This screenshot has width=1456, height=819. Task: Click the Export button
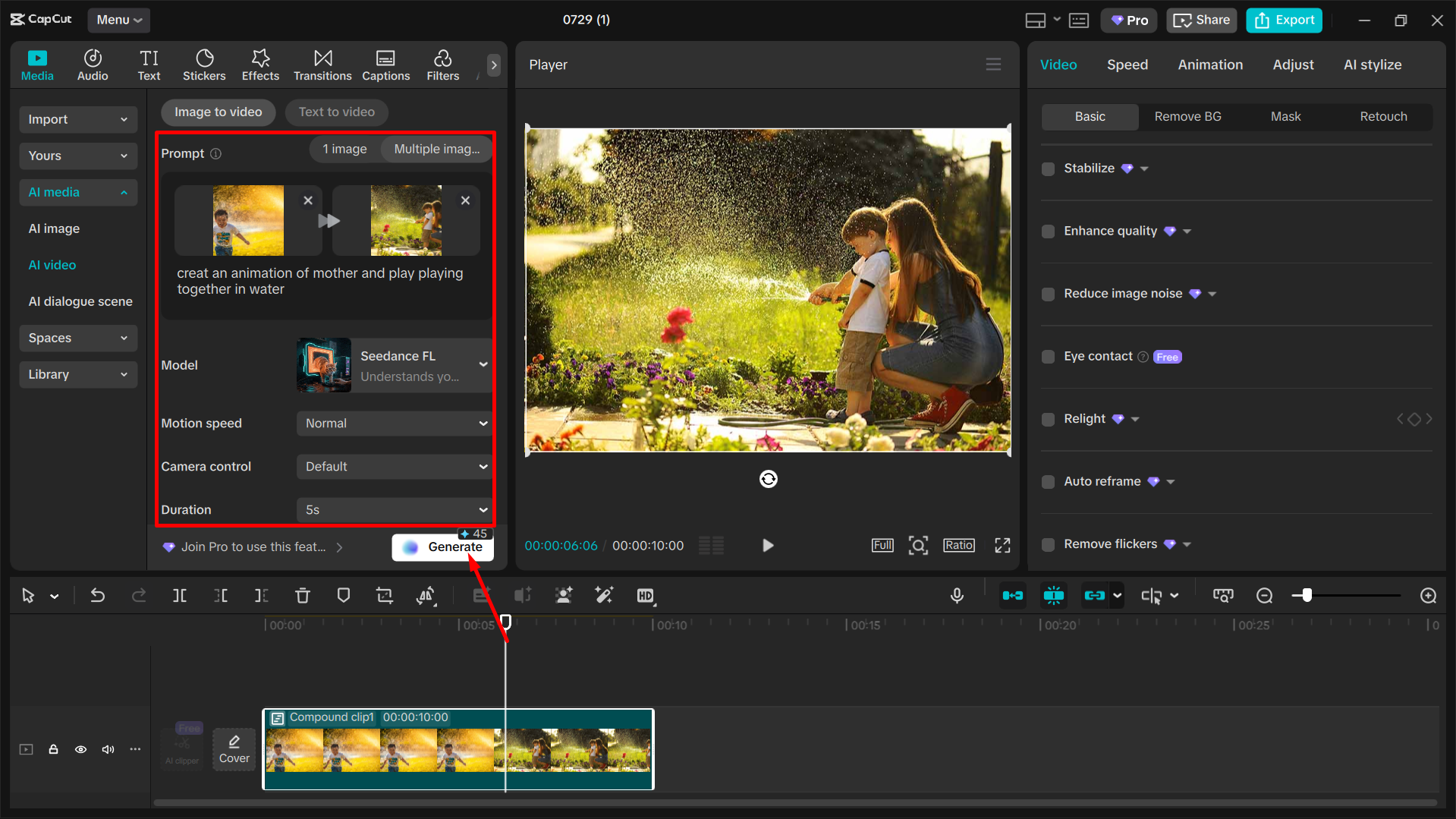[x=1283, y=20]
